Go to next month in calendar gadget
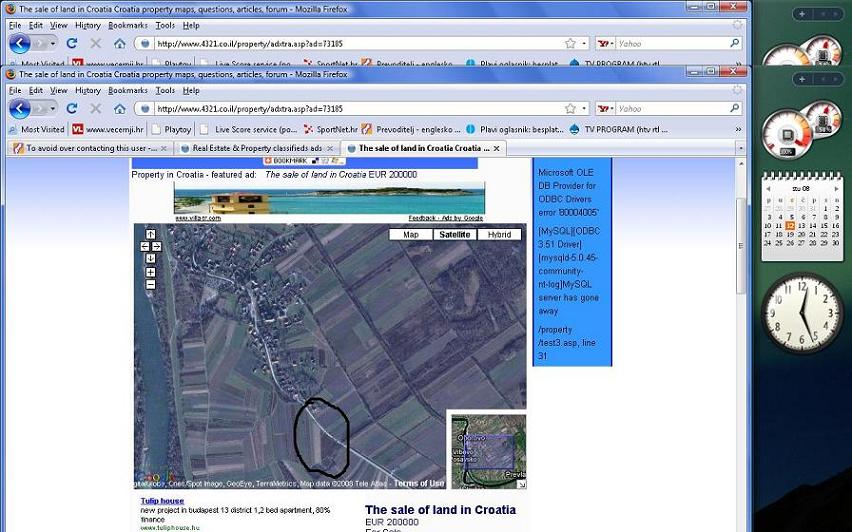This screenshot has height=532, width=852. pos(836,189)
